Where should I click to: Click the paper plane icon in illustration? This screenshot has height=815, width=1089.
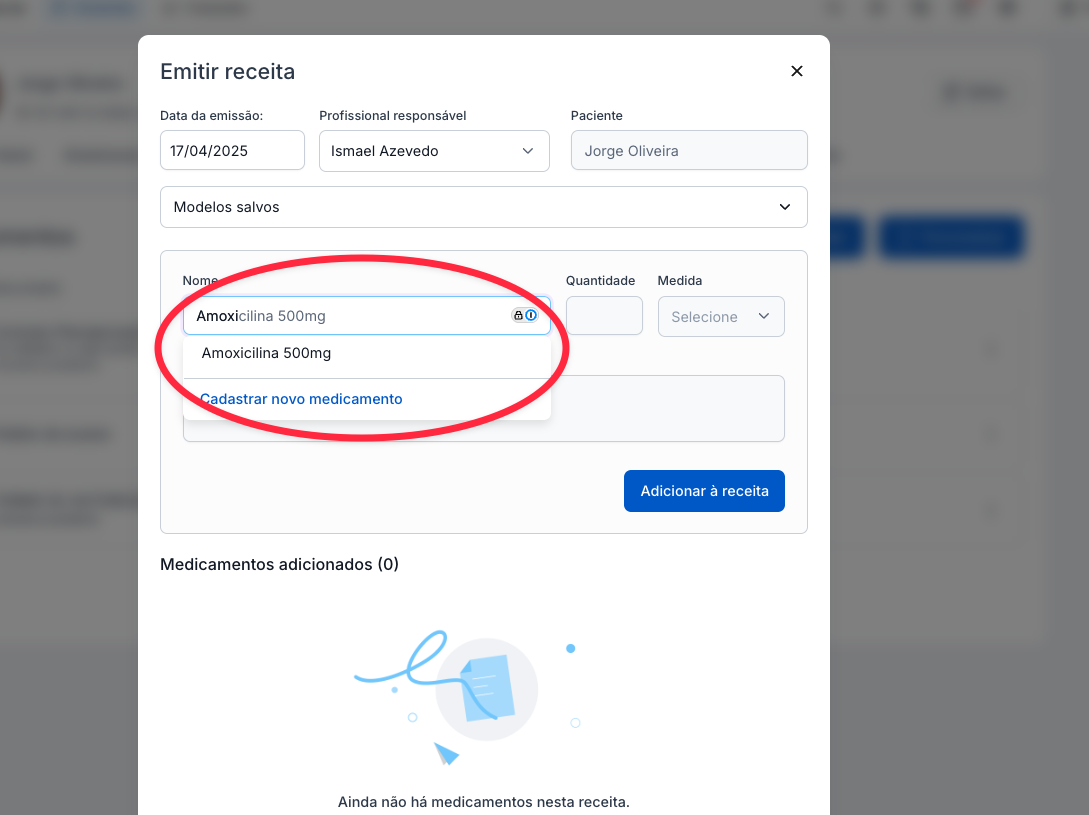[x=446, y=753]
